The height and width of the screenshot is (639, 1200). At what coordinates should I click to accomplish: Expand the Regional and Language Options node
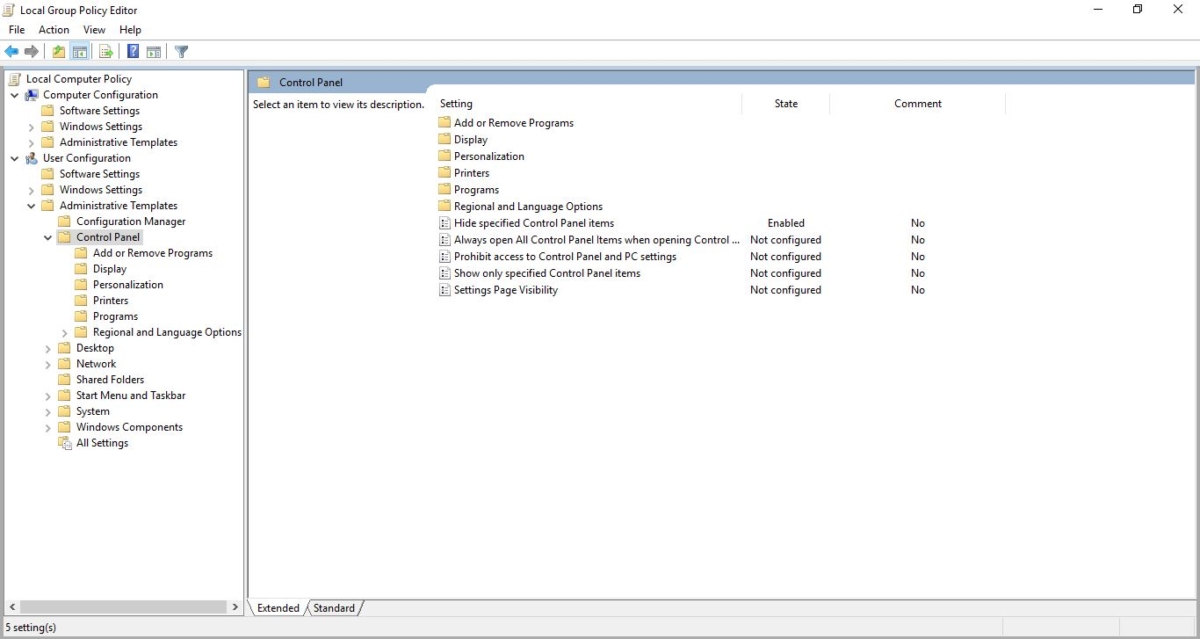click(x=65, y=333)
